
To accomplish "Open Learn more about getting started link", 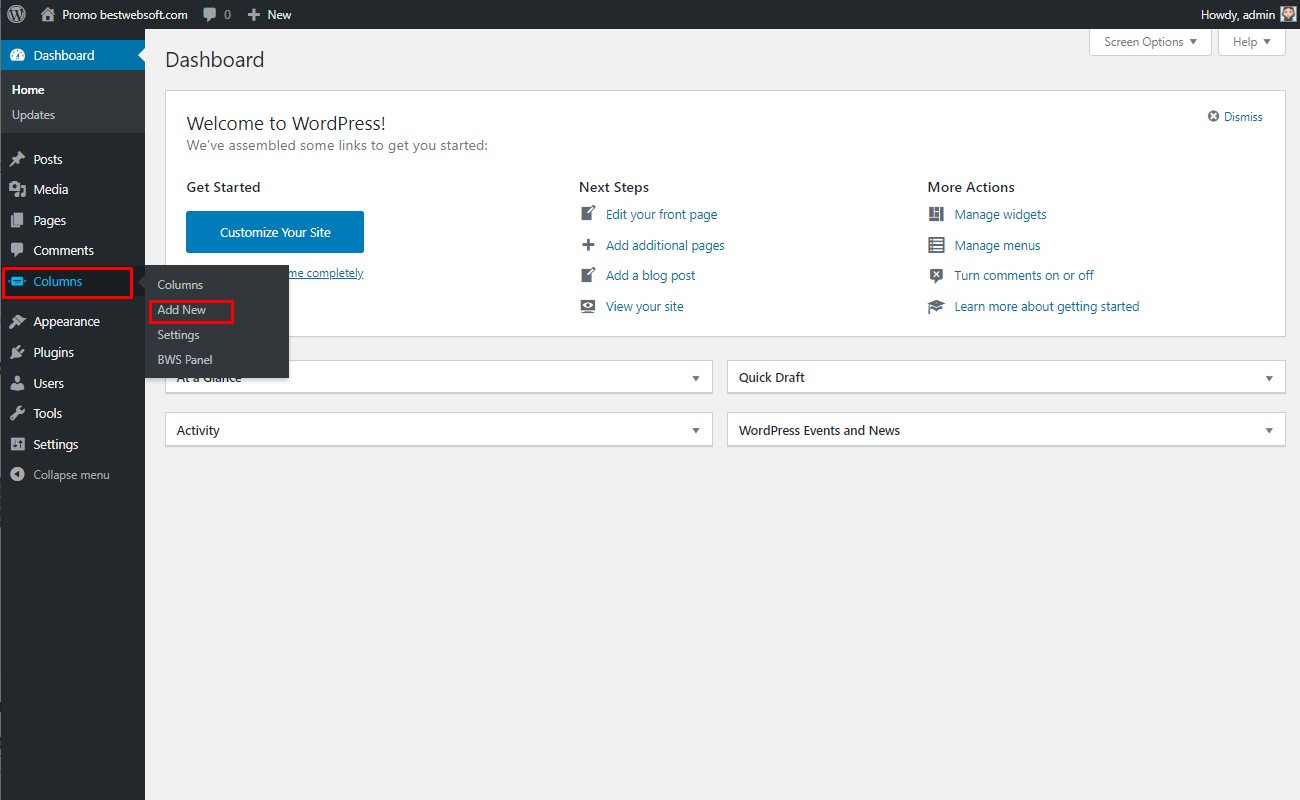I will pos(1047,306).
